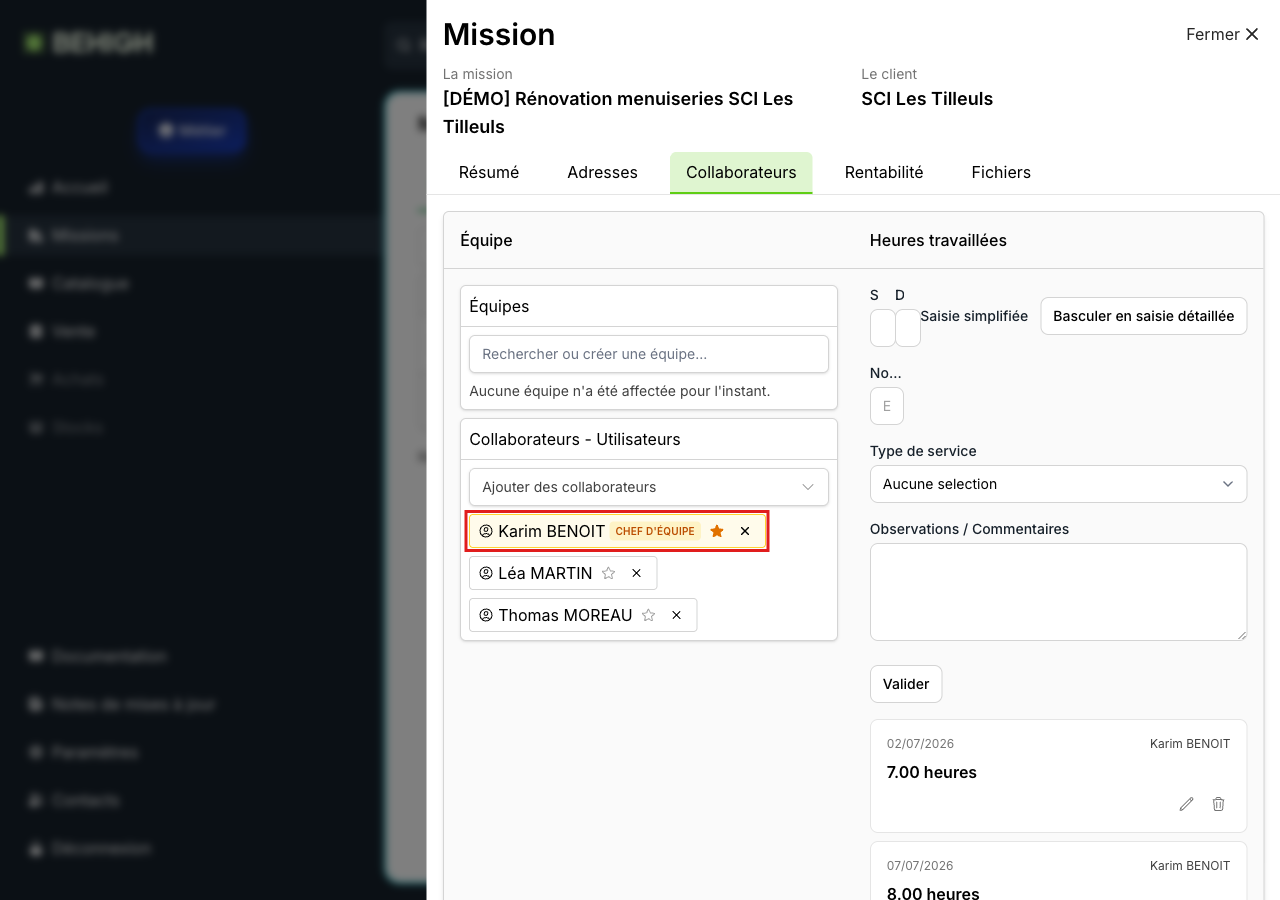The height and width of the screenshot is (900, 1280).
Task: Click the 02/07/2026 date
Action: 920,744
